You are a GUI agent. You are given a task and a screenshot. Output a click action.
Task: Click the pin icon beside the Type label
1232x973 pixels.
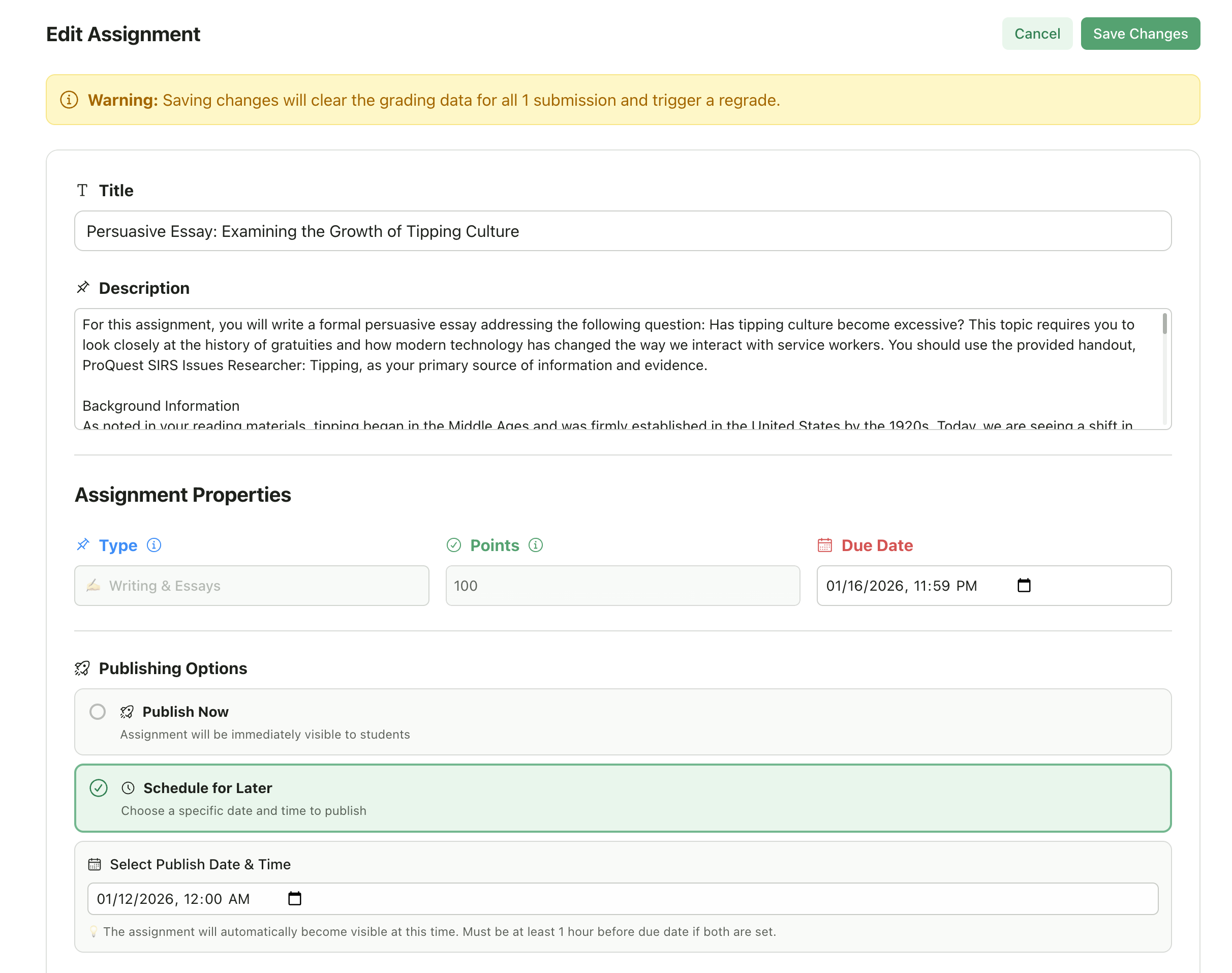[83, 544]
